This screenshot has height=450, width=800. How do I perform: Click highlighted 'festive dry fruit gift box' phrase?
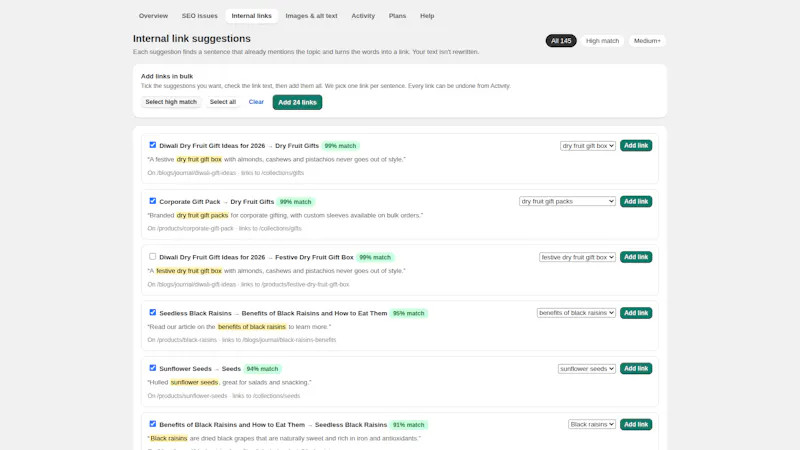189,271
